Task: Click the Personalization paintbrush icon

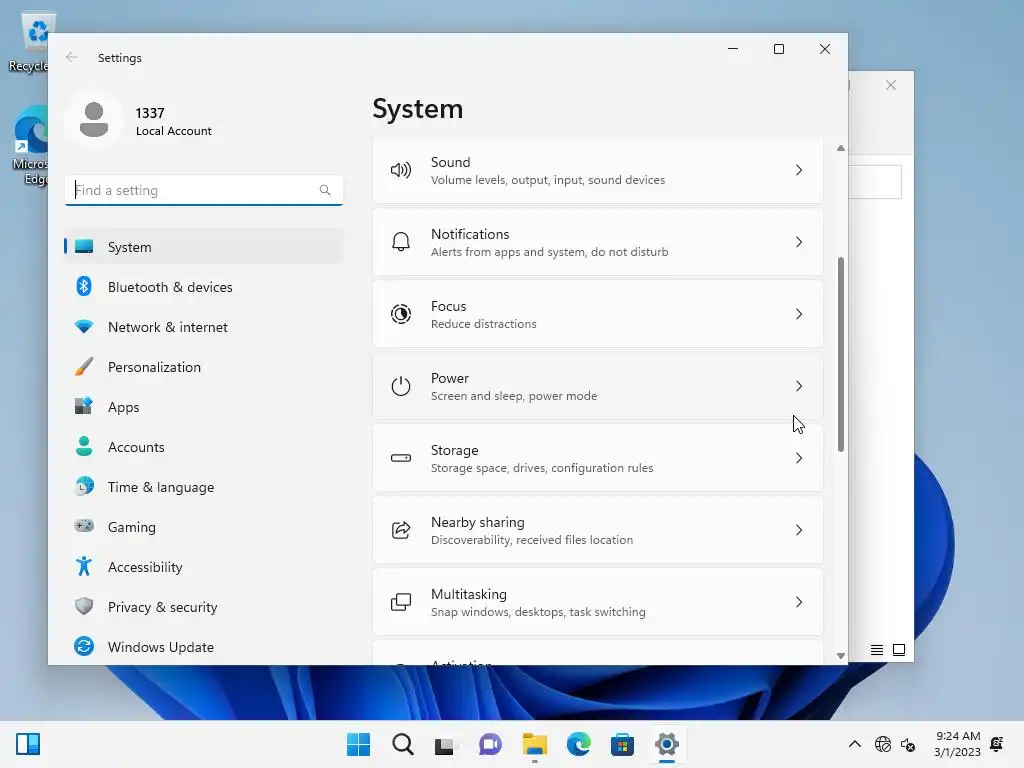Action: coord(84,366)
